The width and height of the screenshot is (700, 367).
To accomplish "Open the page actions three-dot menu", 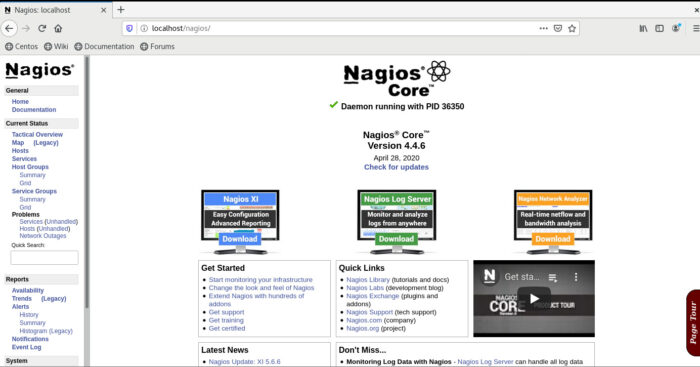I will [543, 29].
